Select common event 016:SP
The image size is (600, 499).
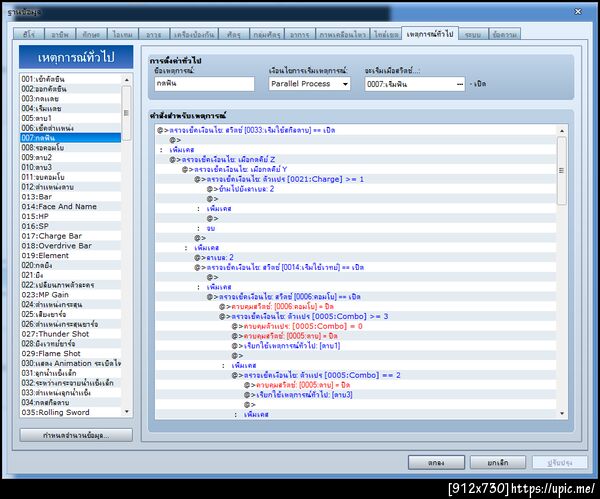point(70,226)
